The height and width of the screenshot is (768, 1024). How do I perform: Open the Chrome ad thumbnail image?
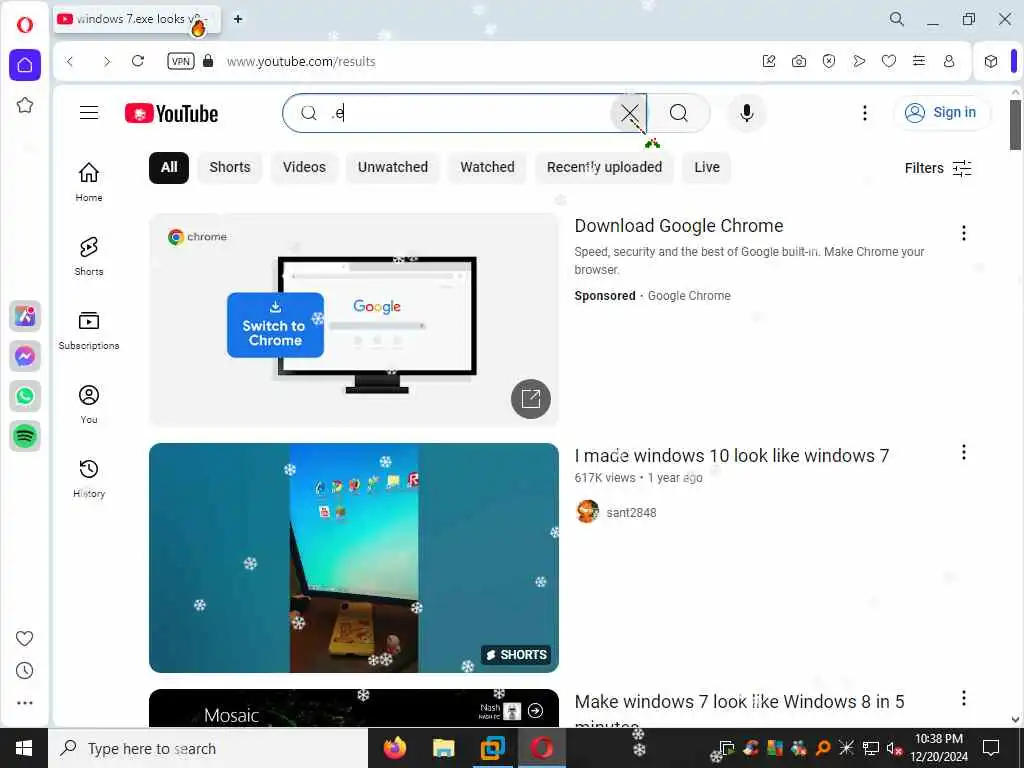354,320
